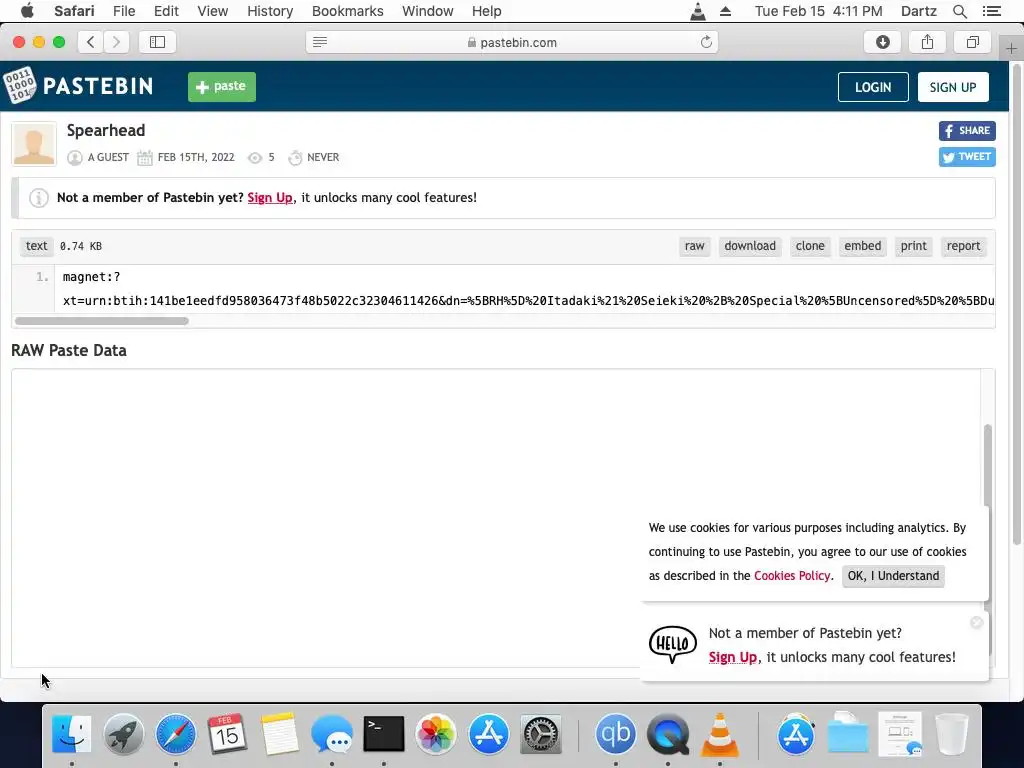The width and height of the screenshot is (1024, 768).
Task: Click the text syntax tag
Action: pyautogui.click(x=37, y=246)
